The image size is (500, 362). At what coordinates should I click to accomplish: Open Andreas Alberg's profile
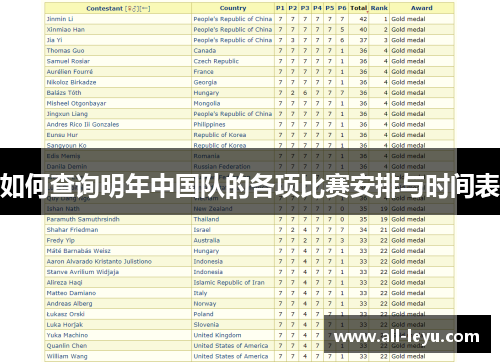point(69,304)
